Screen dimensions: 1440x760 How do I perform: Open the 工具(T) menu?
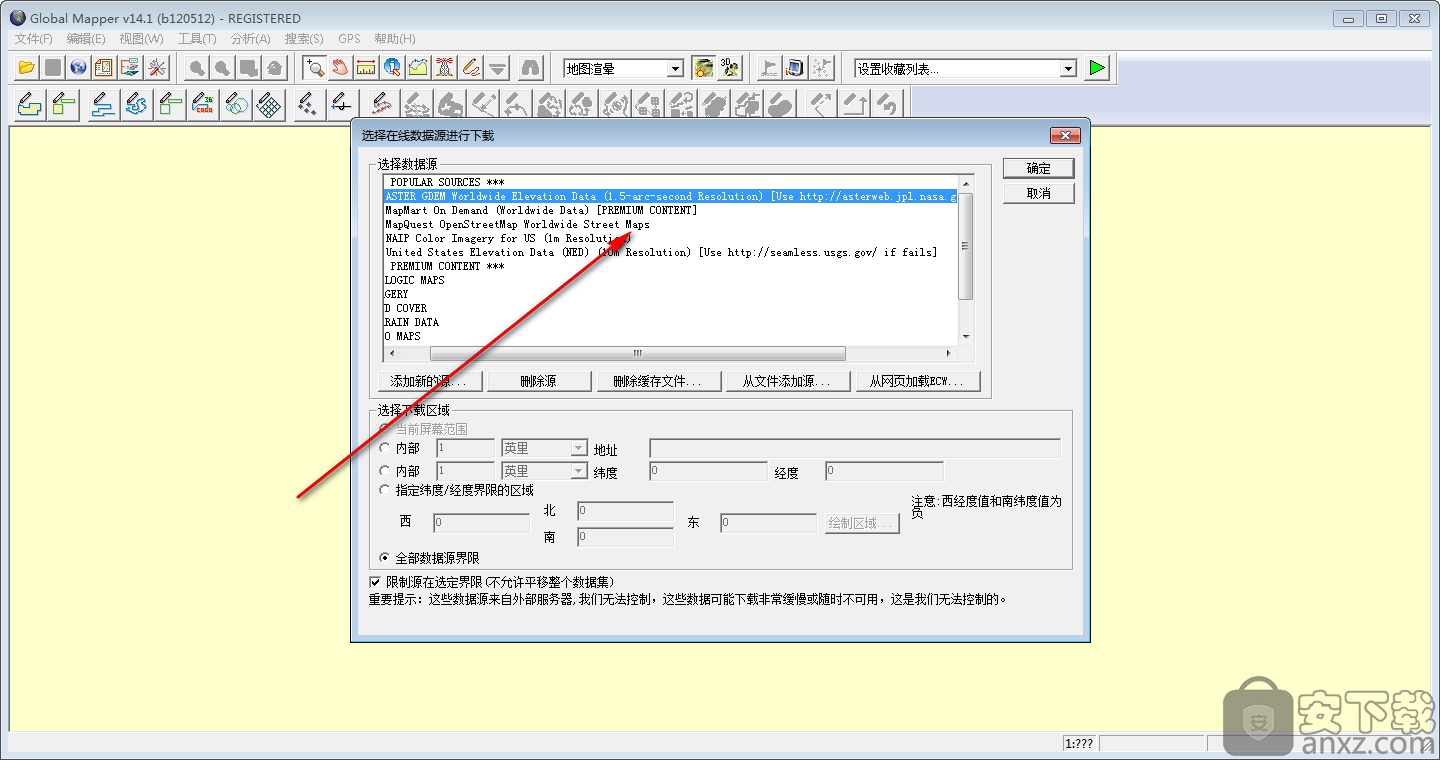coord(197,39)
